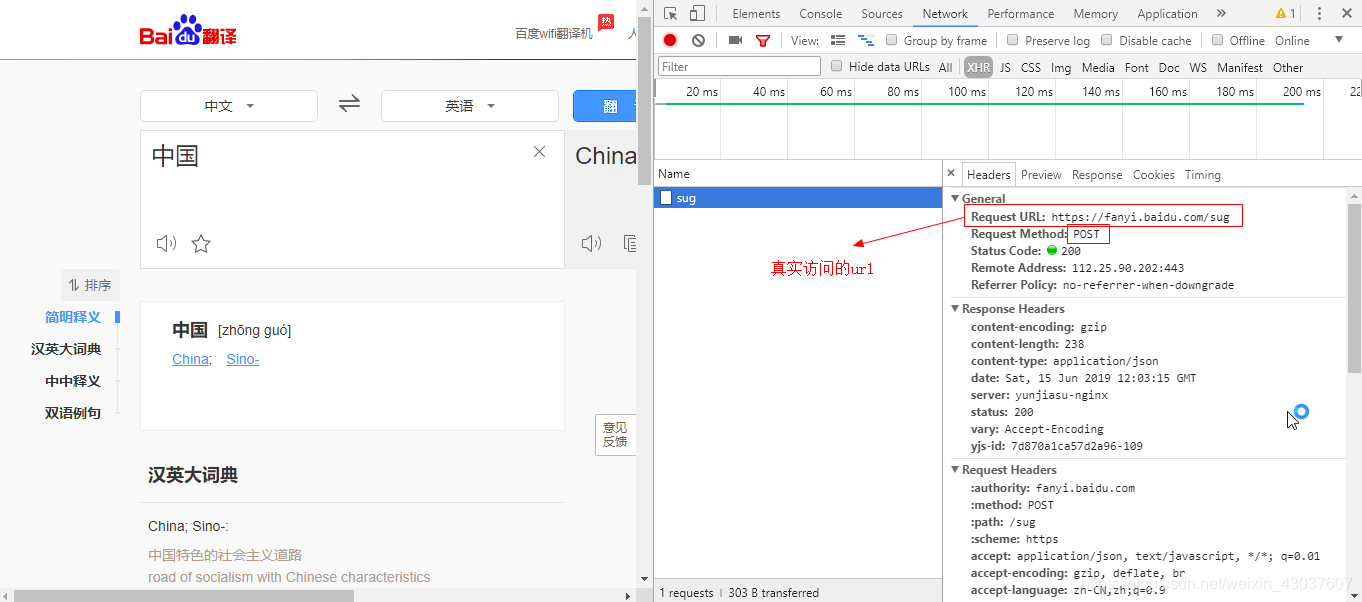Viewport: 1362px width, 602px height.
Task: Toggle the red filter funnel icon
Action: pyautogui.click(x=763, y=41)
